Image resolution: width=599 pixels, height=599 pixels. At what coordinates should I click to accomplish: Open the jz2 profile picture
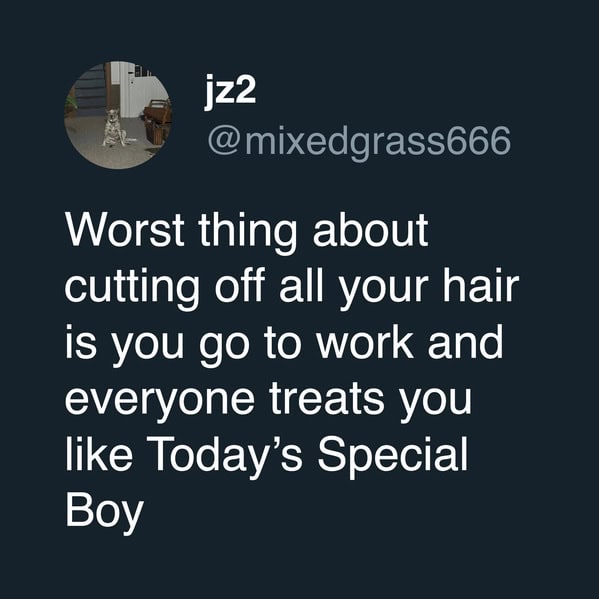118,115
